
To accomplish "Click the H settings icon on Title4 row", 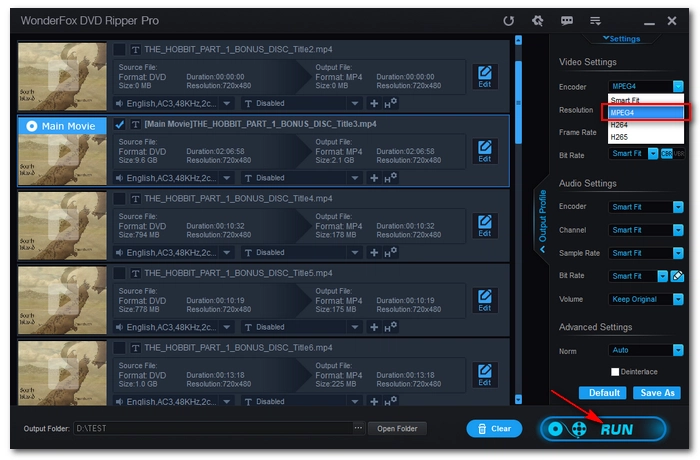I will 390,252.
